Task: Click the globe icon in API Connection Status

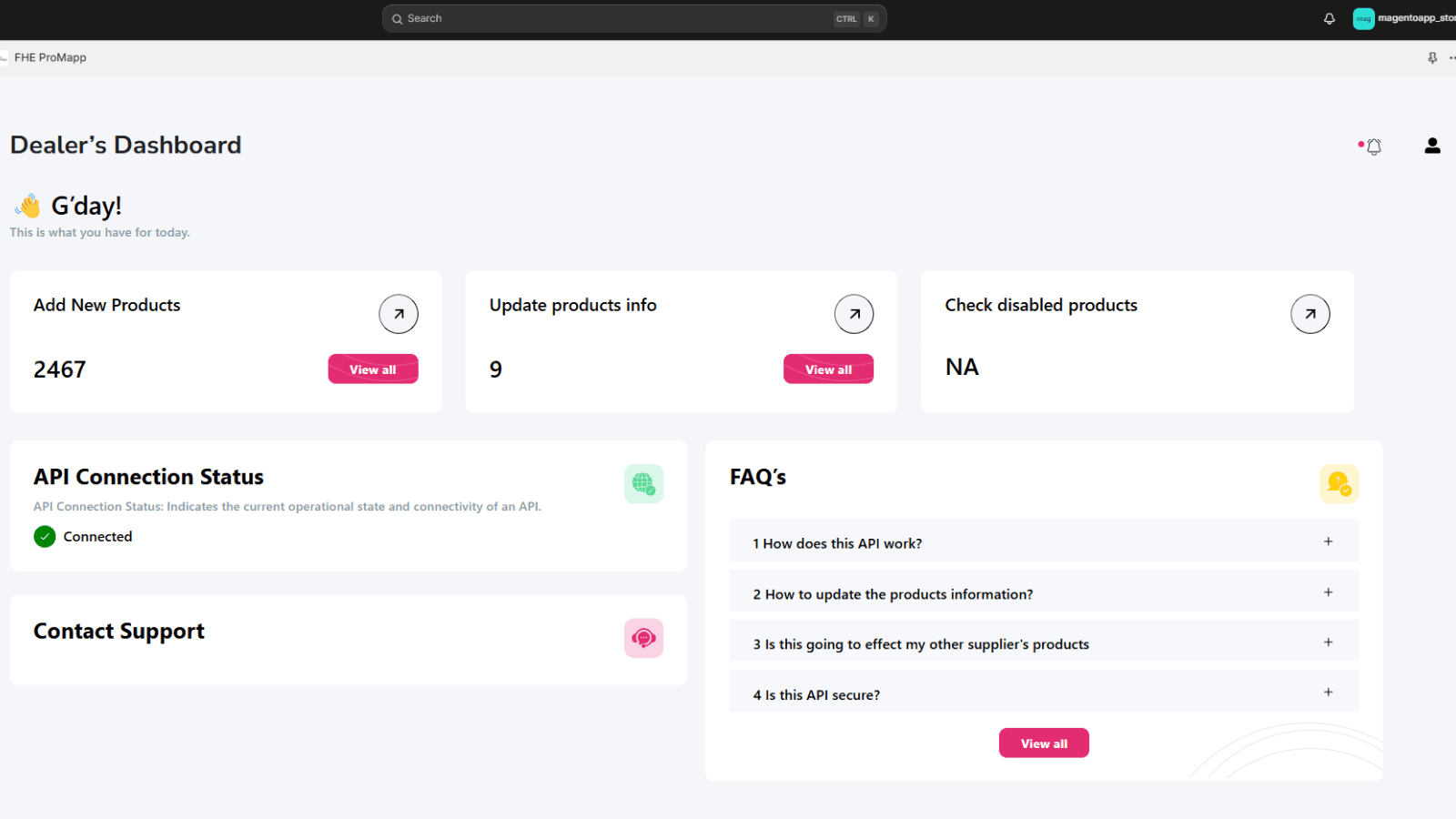Action: pyautogui.click(x=643, y=483)
